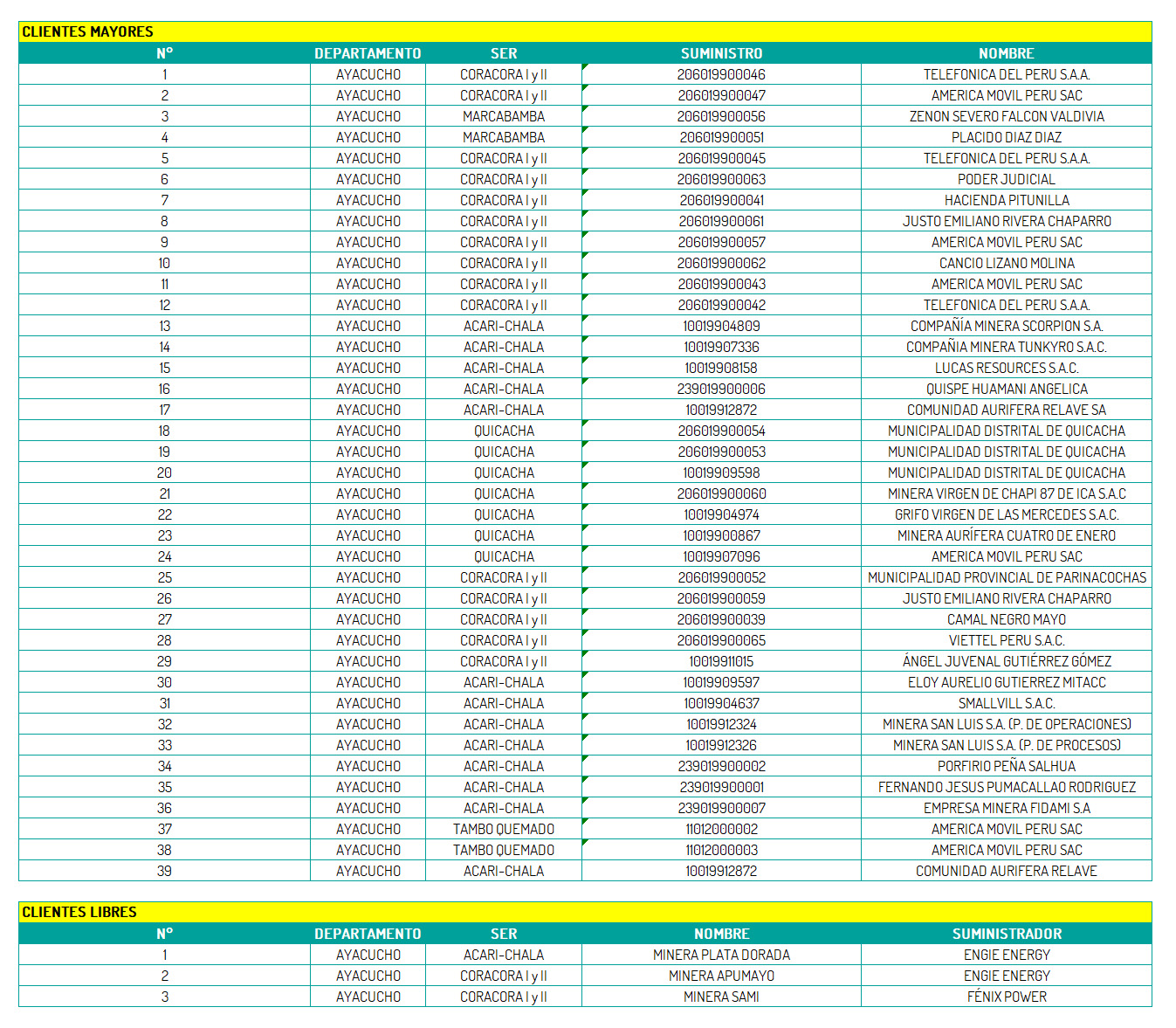Click MINERA AURÍFERA CUATRO DE ENERO cell
The image size is (1176, 1028).
(x=1007, y=535)
